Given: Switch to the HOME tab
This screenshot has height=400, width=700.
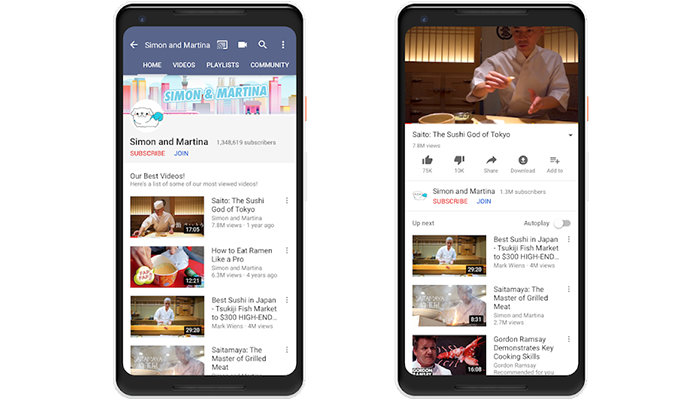Looking at the screenshot, I should click(152, 65).
